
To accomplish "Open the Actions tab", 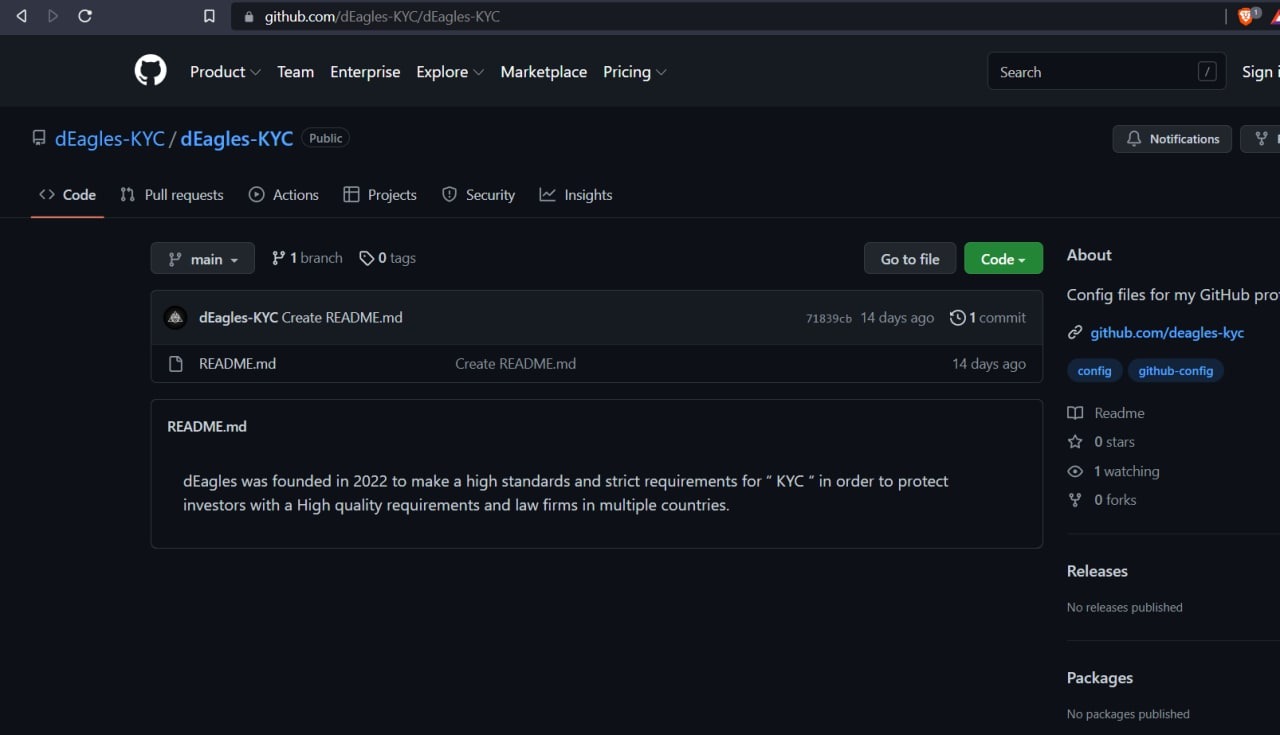I will click(x=284, y=195).
